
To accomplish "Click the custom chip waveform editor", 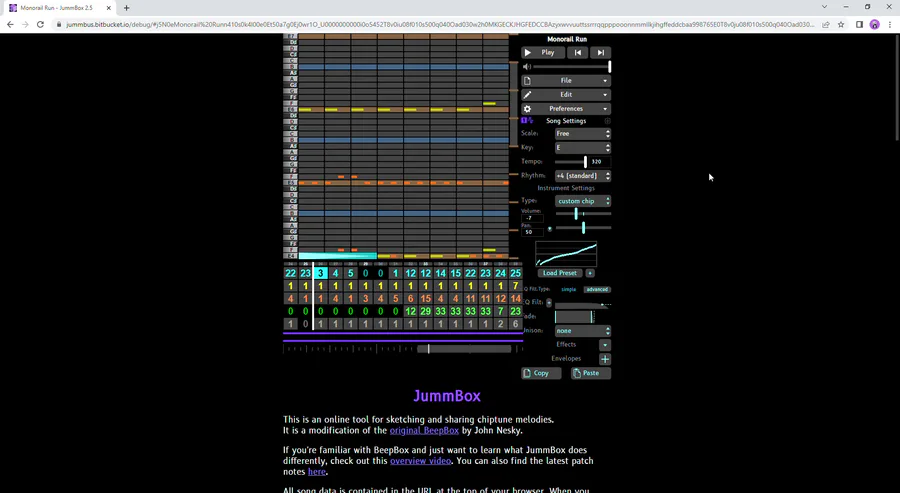I will pyautogui.click(x=566, y=254).
